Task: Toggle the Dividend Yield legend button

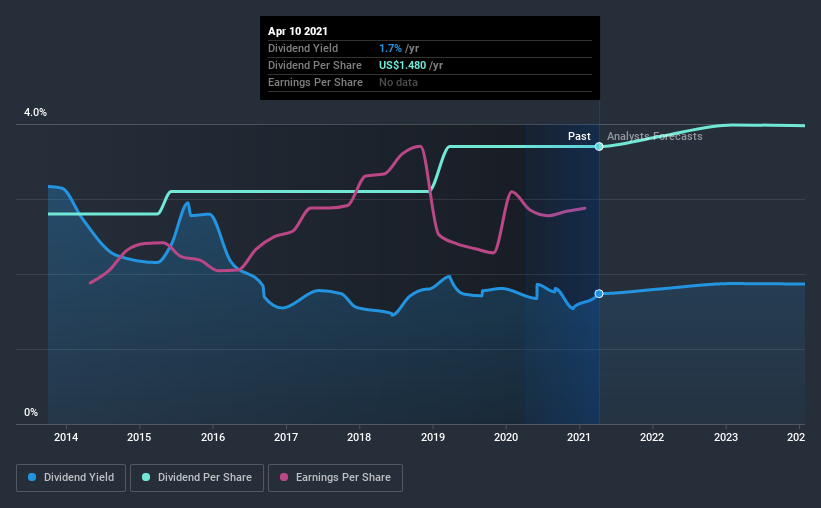Action: click(71, 478)
